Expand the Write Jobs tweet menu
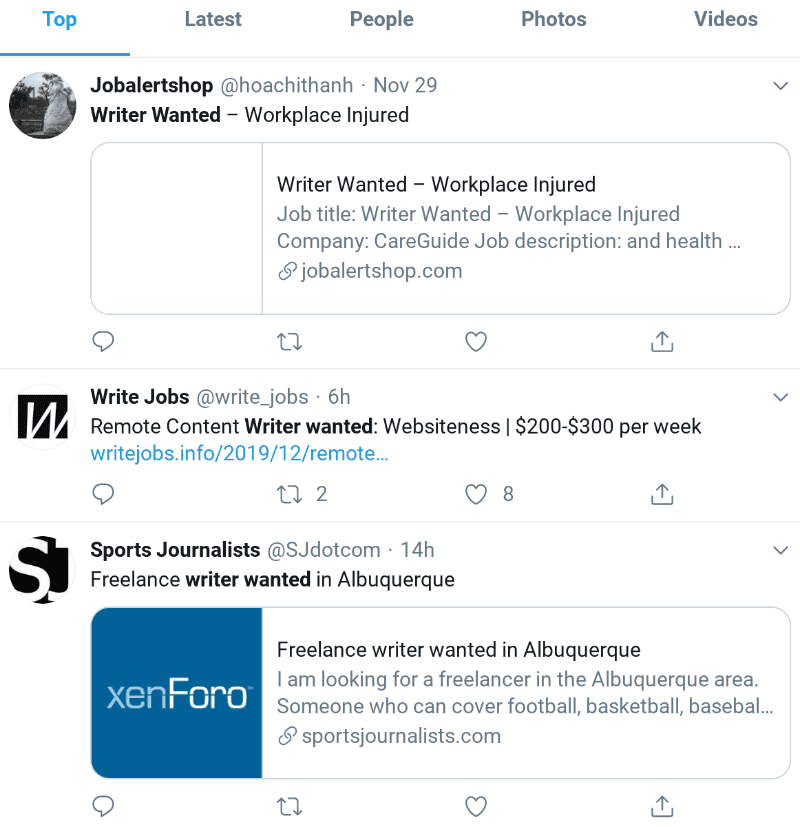 point(781,397)
